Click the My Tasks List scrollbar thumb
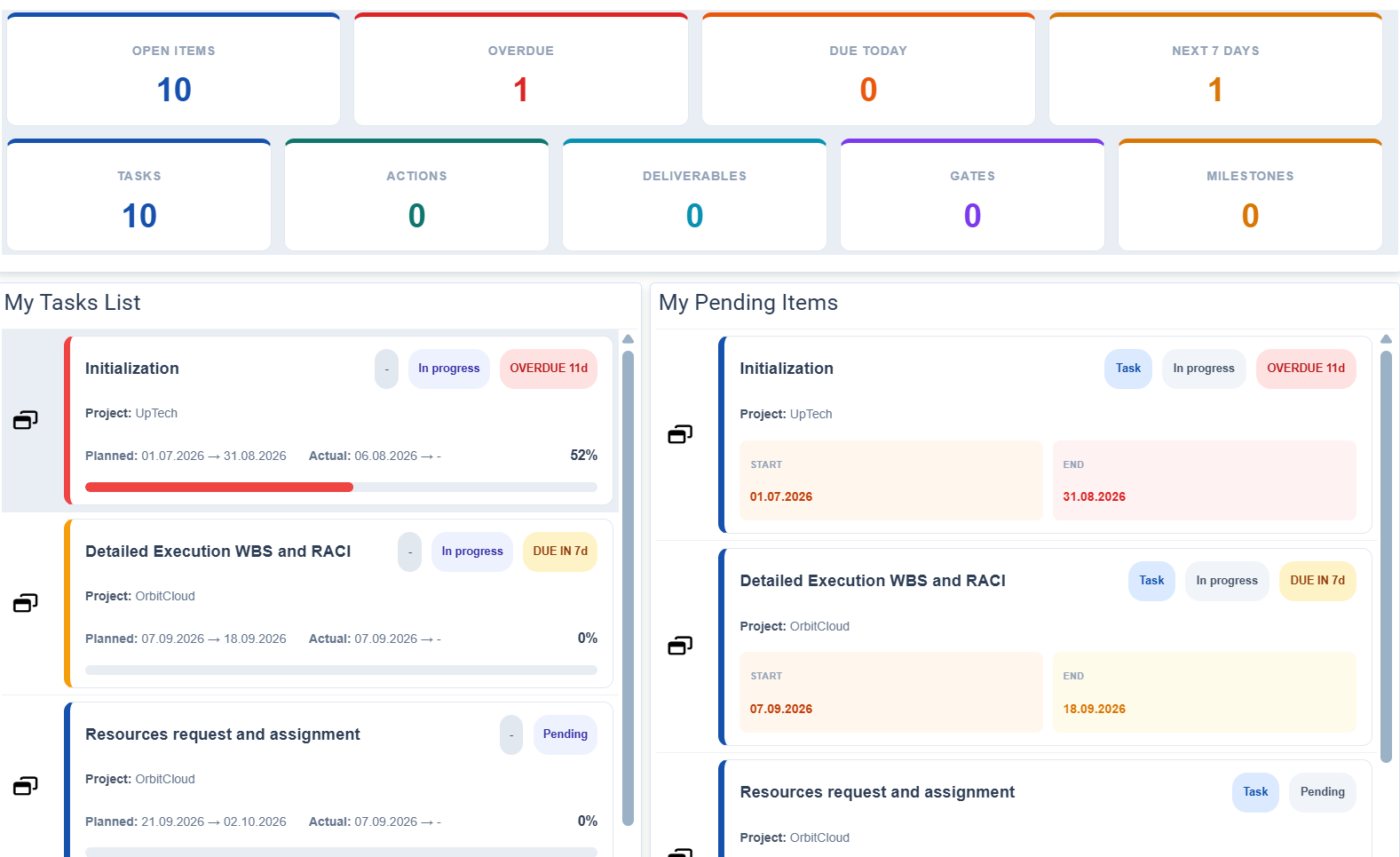The width and height of the screenshot is (1400, 857). (x=629, y=588)
